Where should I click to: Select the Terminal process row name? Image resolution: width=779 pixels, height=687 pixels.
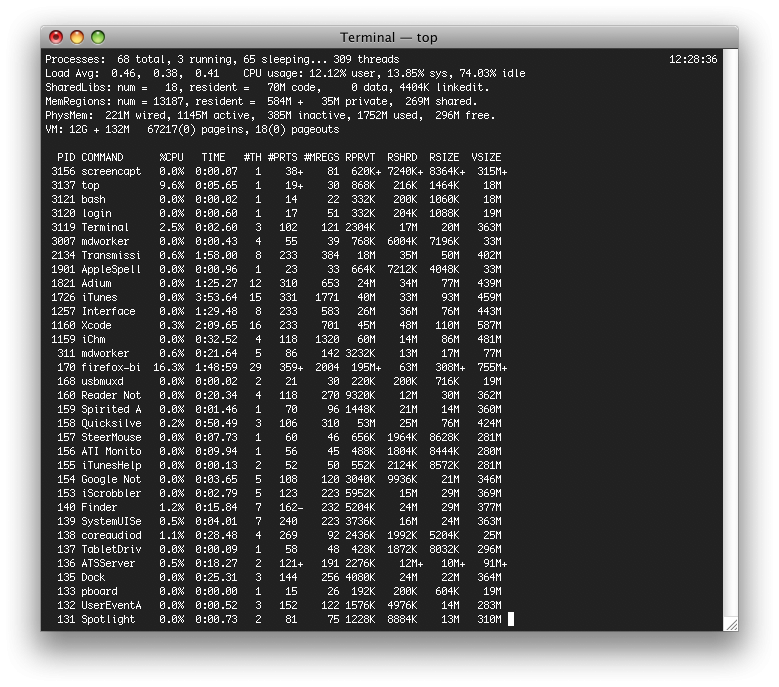click(x=105, y=228)
